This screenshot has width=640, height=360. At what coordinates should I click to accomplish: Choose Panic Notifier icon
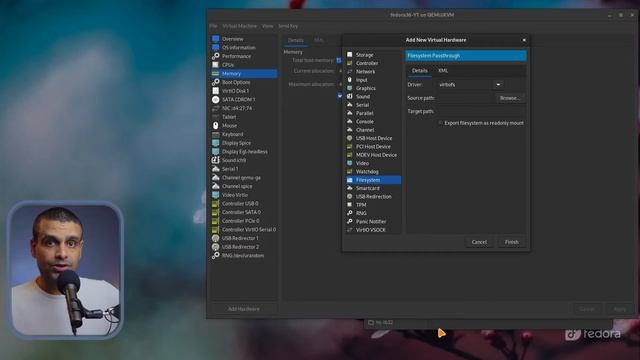(x=350, y=221)
